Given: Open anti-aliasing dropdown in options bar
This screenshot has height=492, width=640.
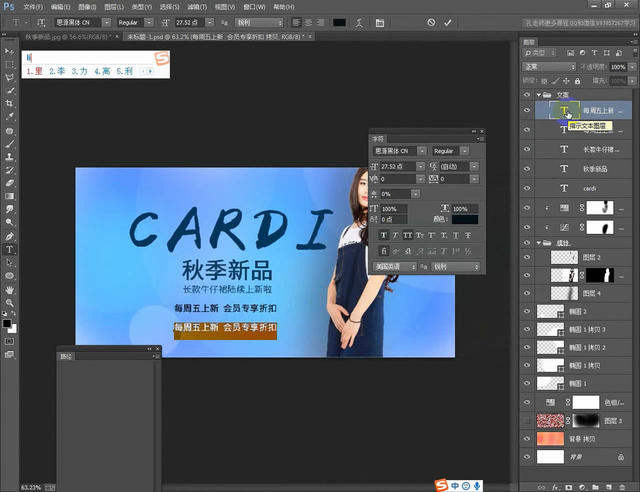Looking at the screenshot, I should click(x=259, y=22).
